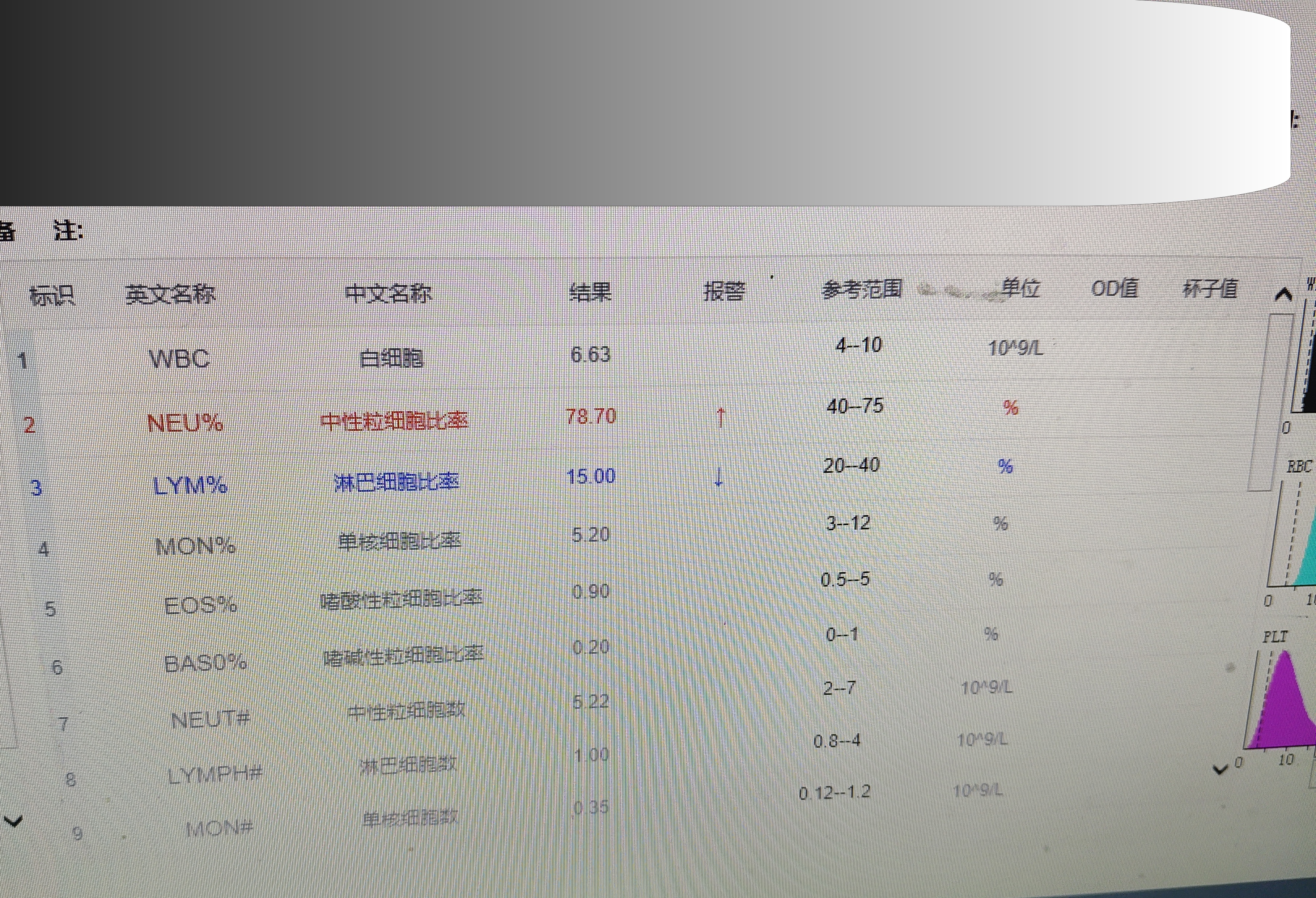Click the left-side down chevron
This screenshot has height=898, width=1316.
click(x=13, y=821)
